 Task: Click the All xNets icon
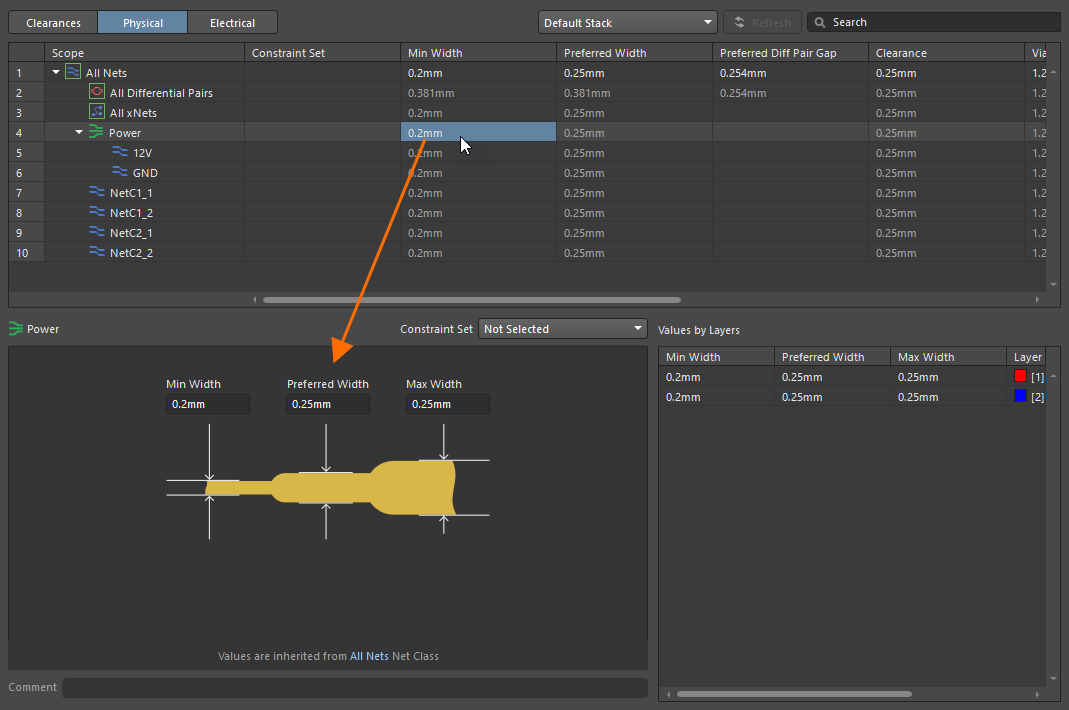[x=97, y=112]
